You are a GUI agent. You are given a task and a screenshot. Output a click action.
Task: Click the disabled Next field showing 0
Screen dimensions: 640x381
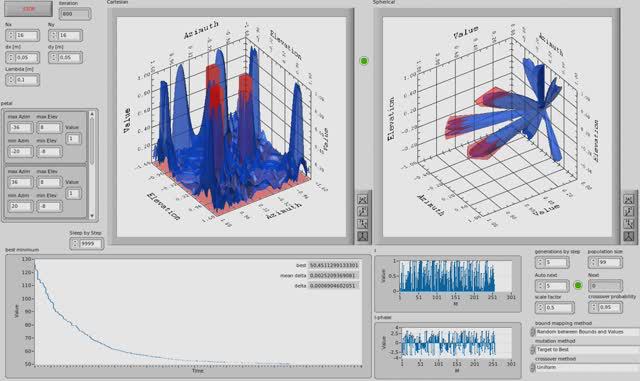(x=605, y=285)
